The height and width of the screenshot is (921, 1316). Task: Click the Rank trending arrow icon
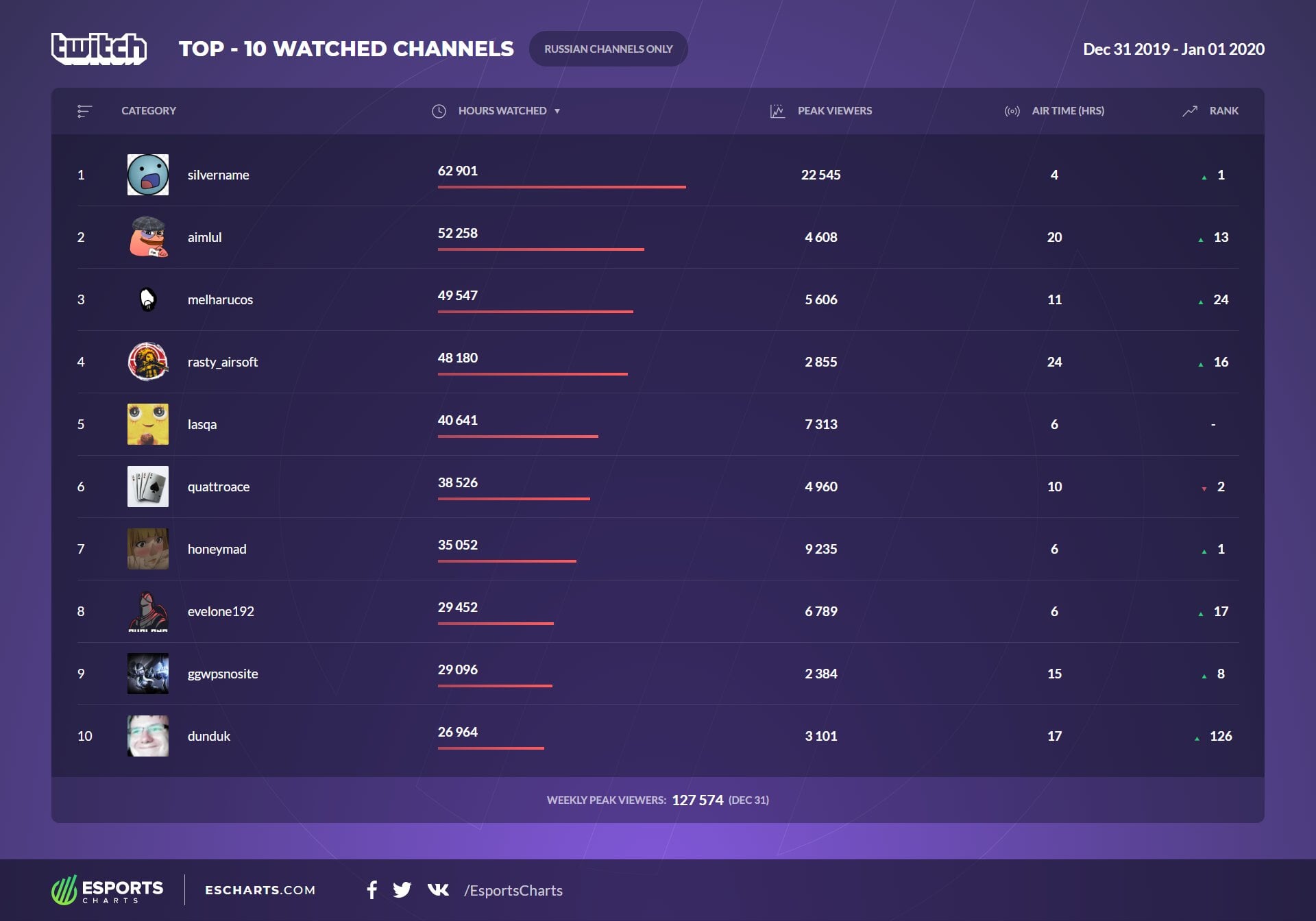[x=1189, y=111]
